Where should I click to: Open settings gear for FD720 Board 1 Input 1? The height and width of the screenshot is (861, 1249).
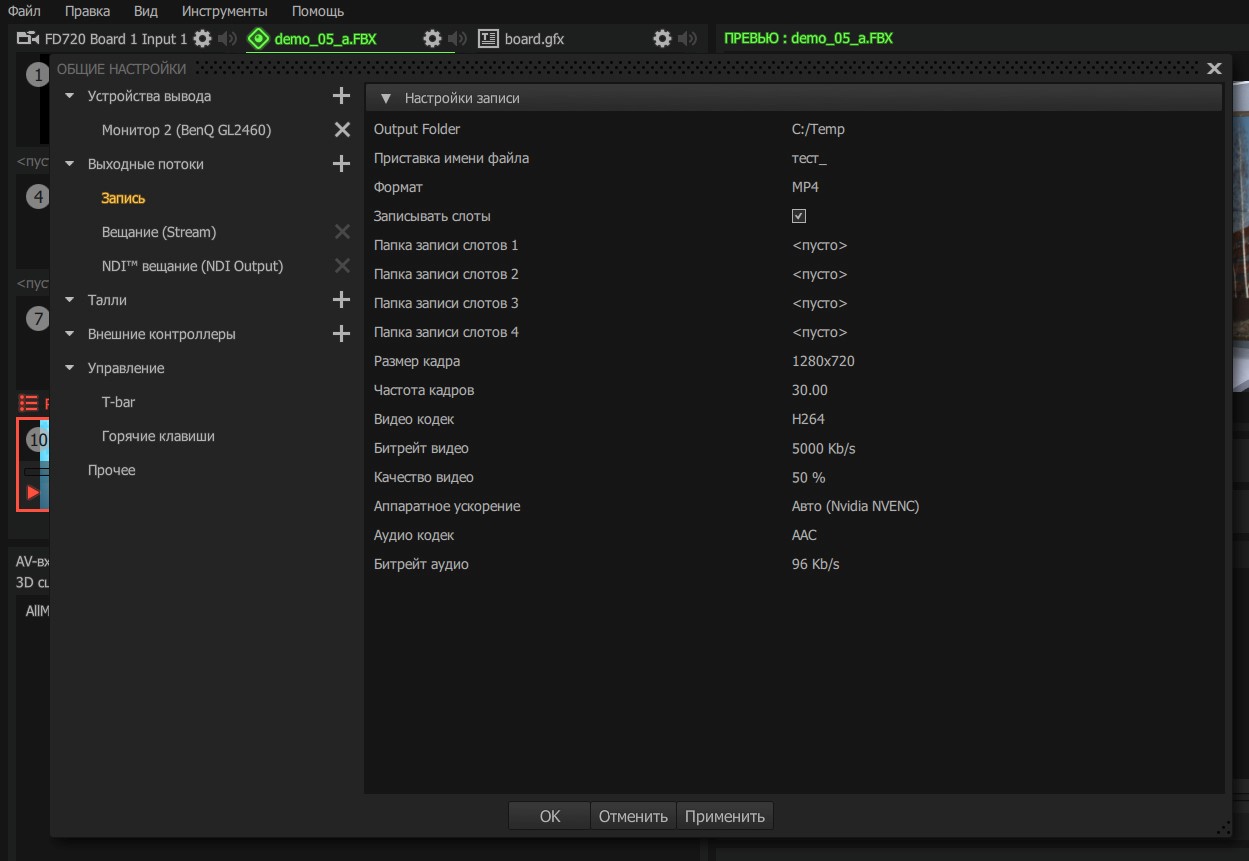point(202,39)
